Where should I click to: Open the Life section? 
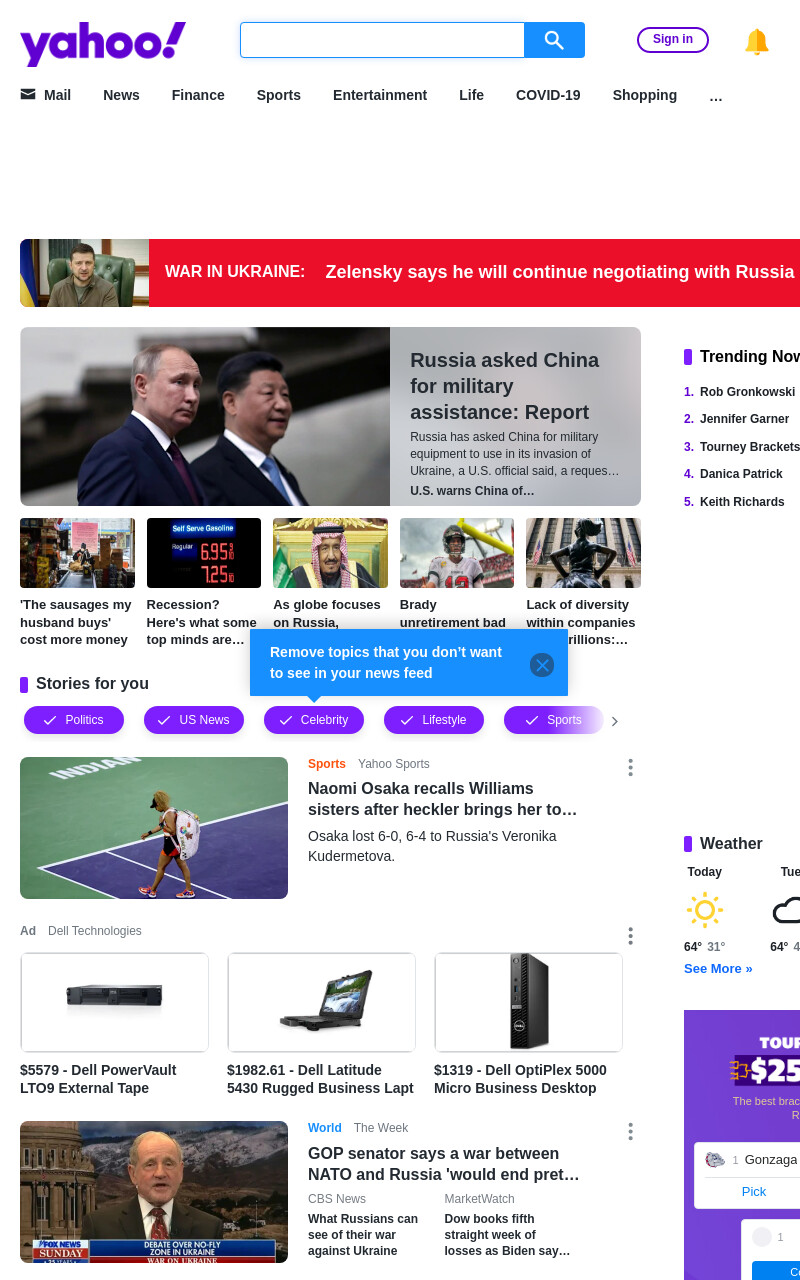471,95
